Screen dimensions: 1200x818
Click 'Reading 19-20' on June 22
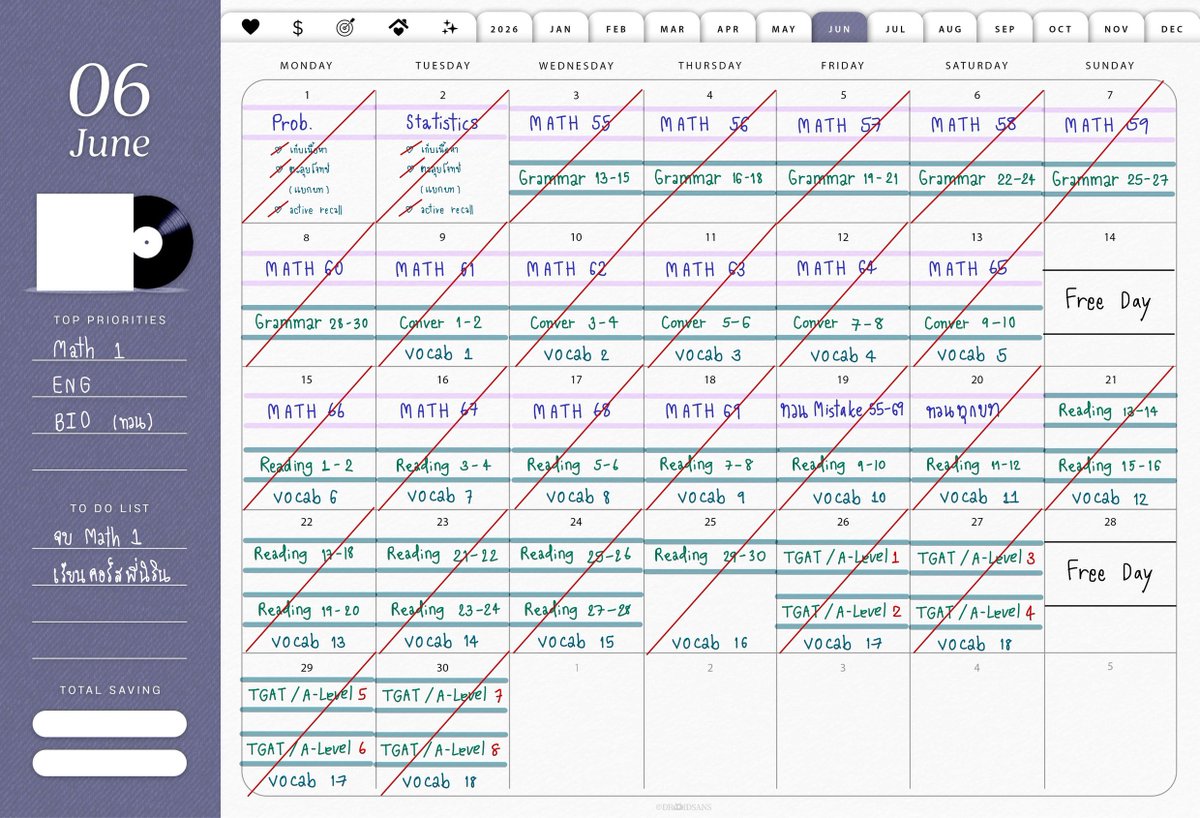[308, 609]
